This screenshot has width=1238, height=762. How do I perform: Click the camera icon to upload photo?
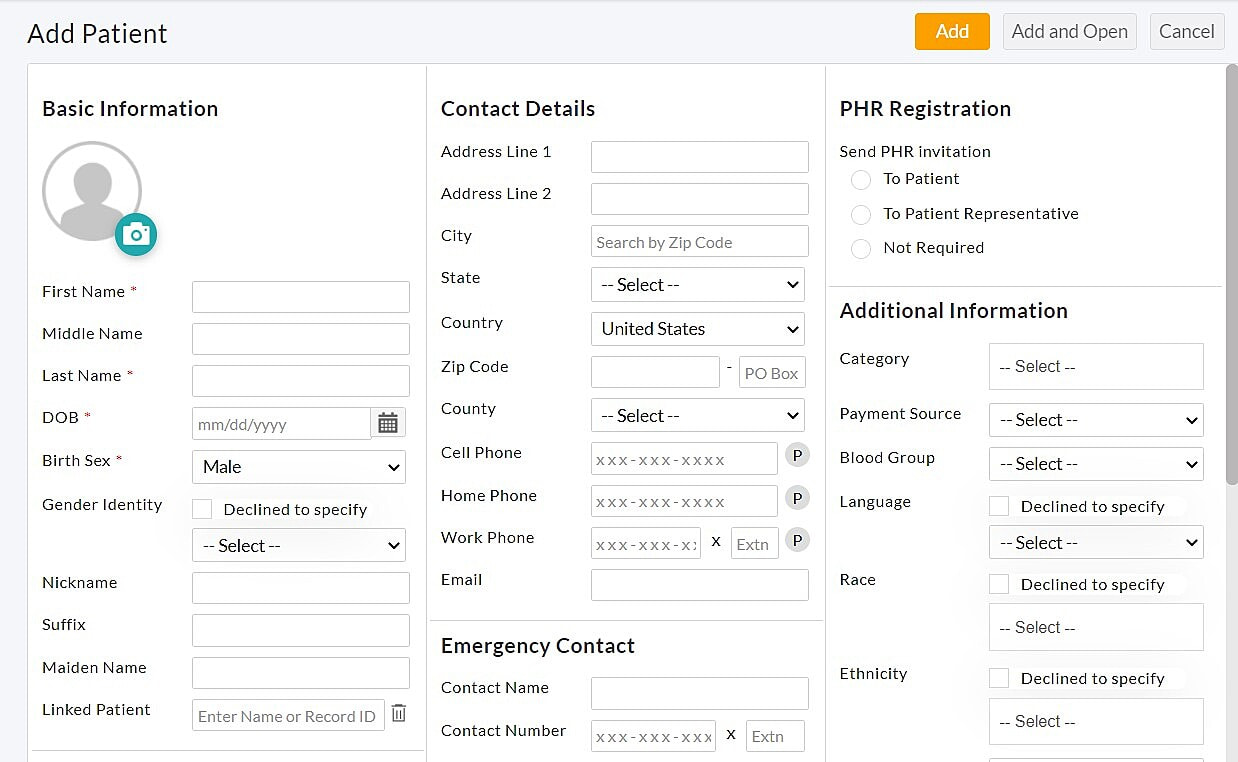[136, 235]
